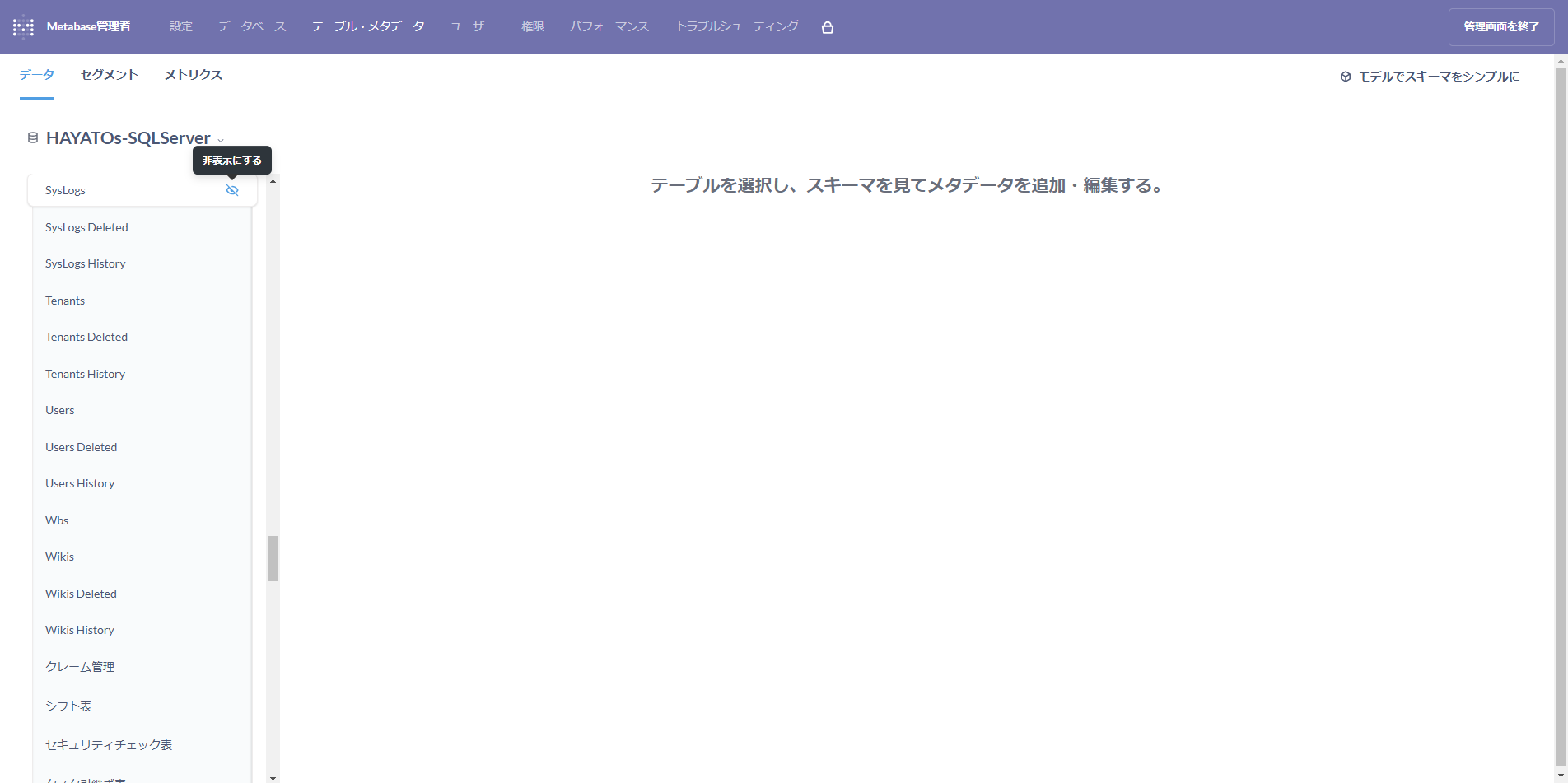Viewport: 1568px width, 783px height.
Task: Open the テーブル・メタデータ menu
Action: pyautogui.click(x=368, y=26)
